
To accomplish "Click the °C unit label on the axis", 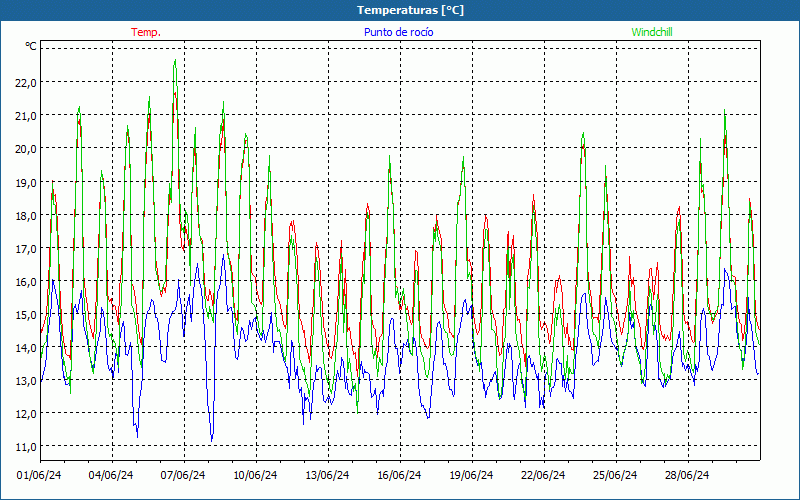I will pyautogui.click(x=31, y=46).
